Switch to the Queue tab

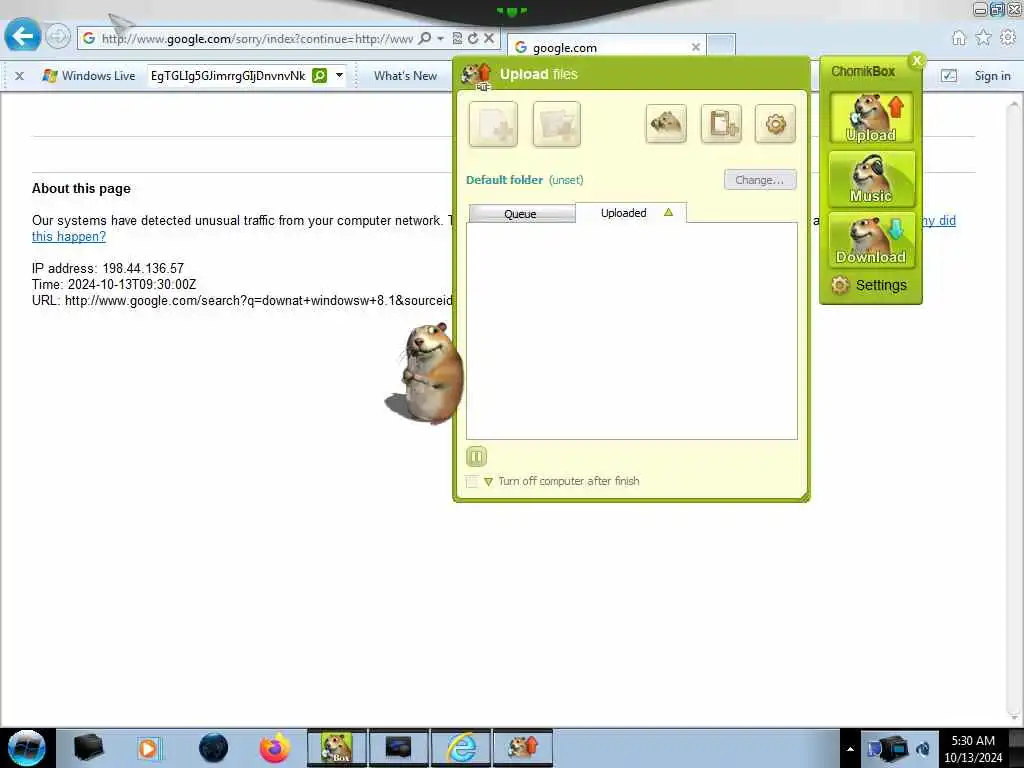pyautogui.click(x=522, y=214)
